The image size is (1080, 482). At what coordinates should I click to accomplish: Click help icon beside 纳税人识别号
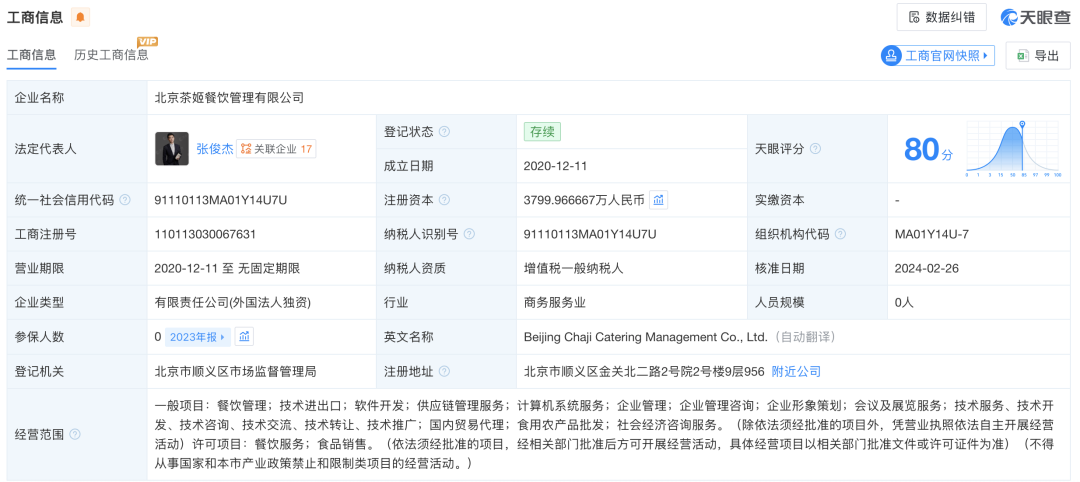[469, 234]
